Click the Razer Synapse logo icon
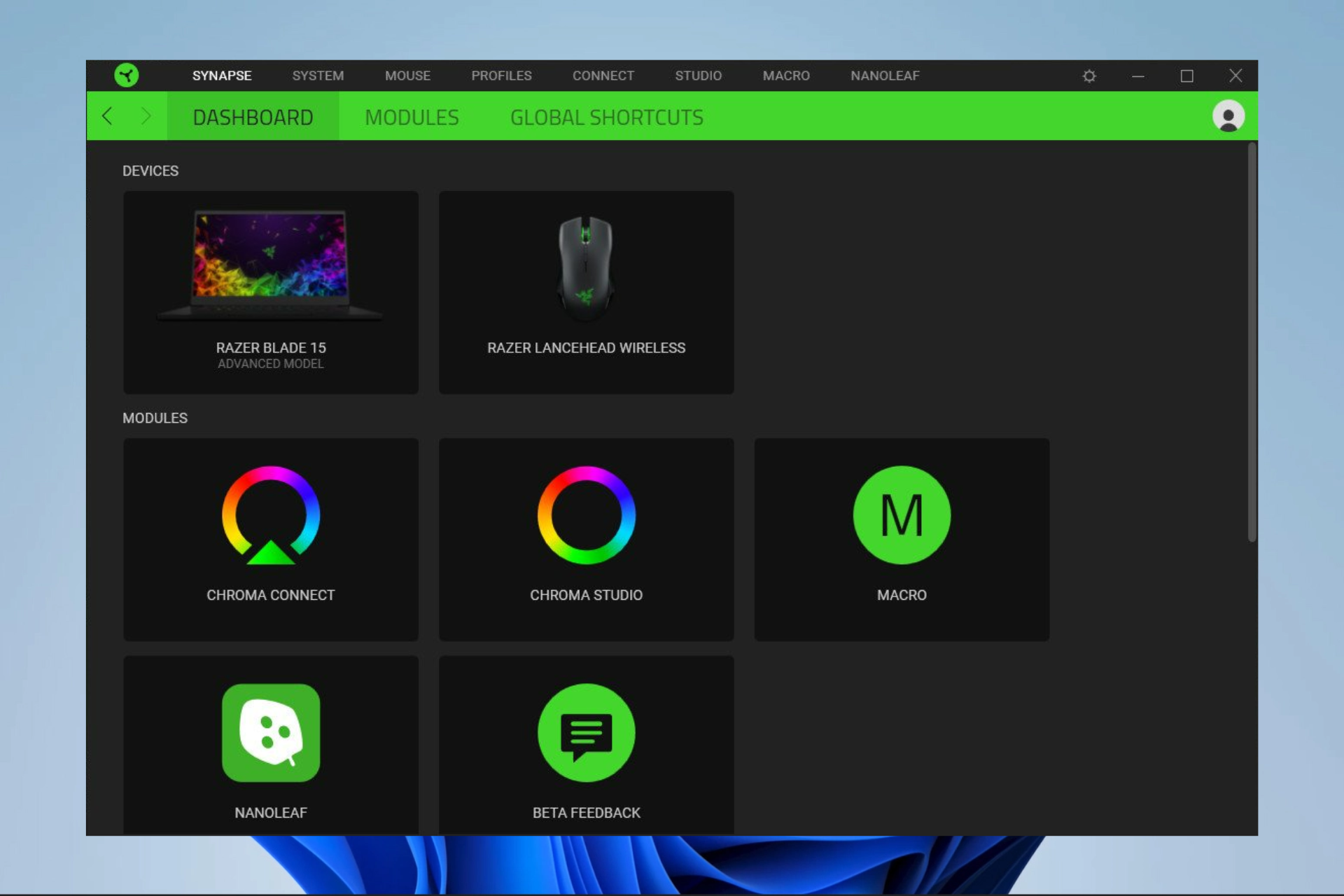Screen dimensions: 1344x896 pyautogui.click(x=127, y=75)
